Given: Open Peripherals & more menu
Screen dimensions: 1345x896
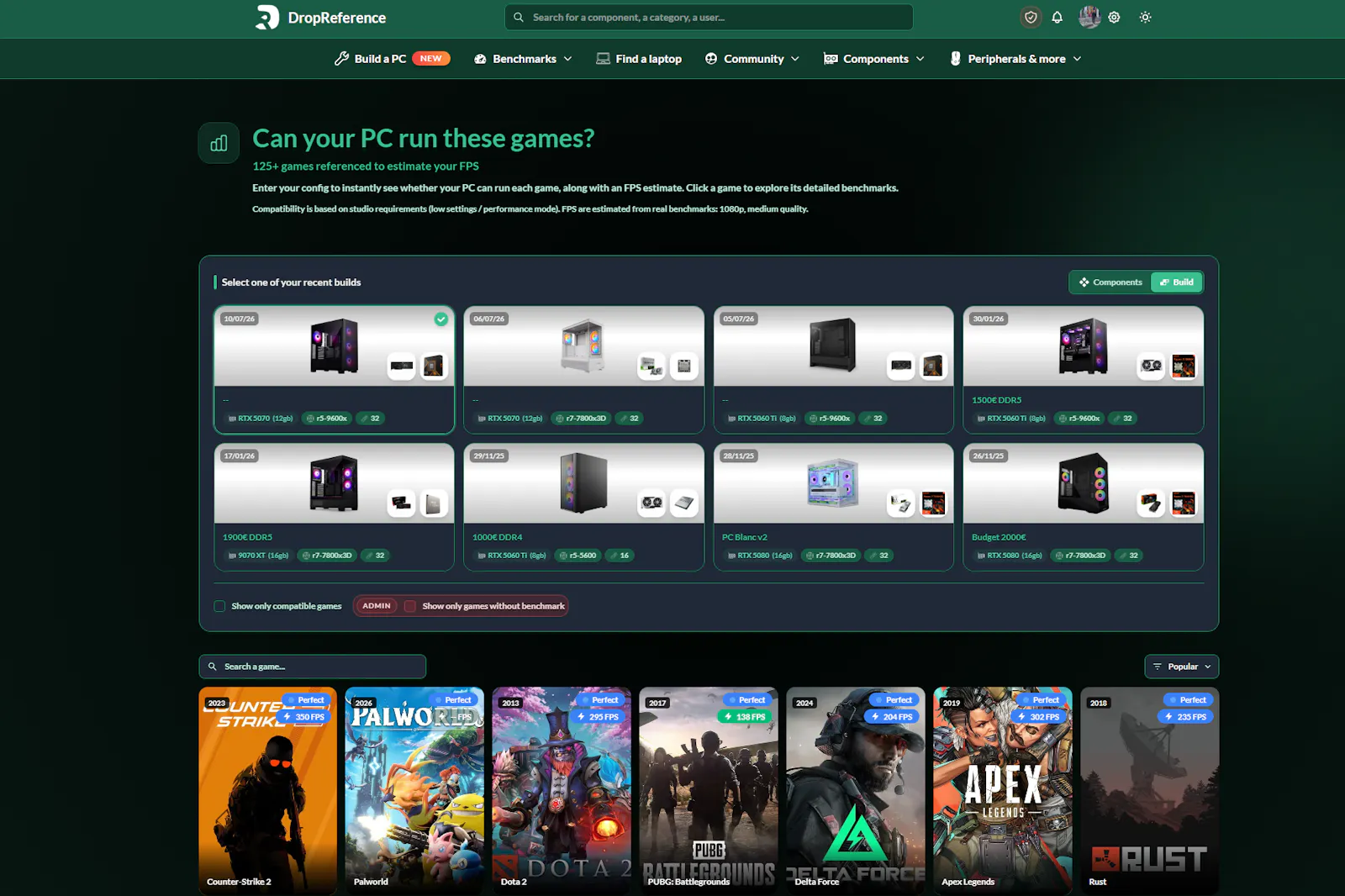Looking at the screenshot, I should pyautogui.click(x=1016, y=59).
